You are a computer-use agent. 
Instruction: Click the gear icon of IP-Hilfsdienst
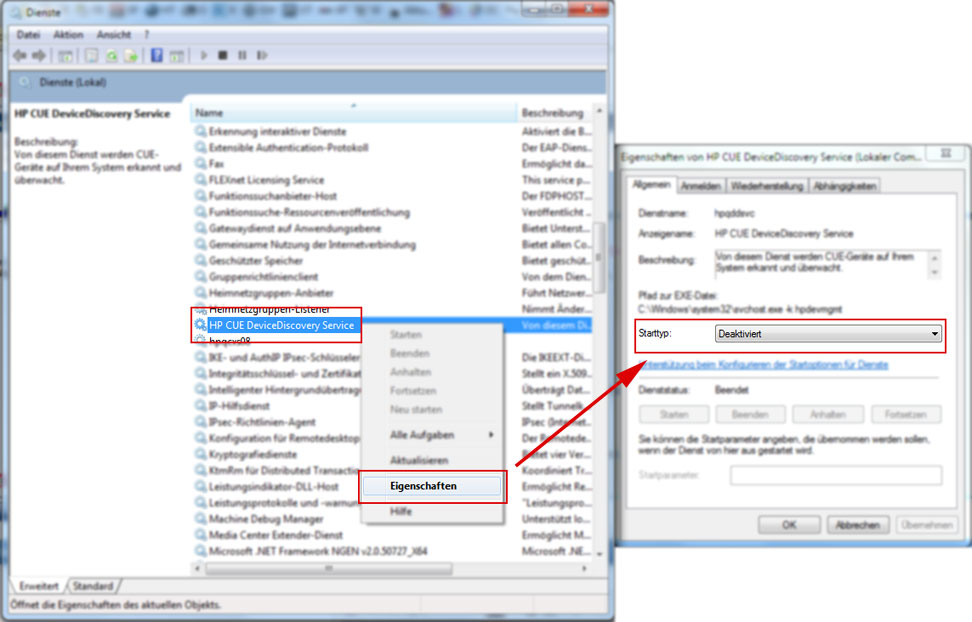200,405
